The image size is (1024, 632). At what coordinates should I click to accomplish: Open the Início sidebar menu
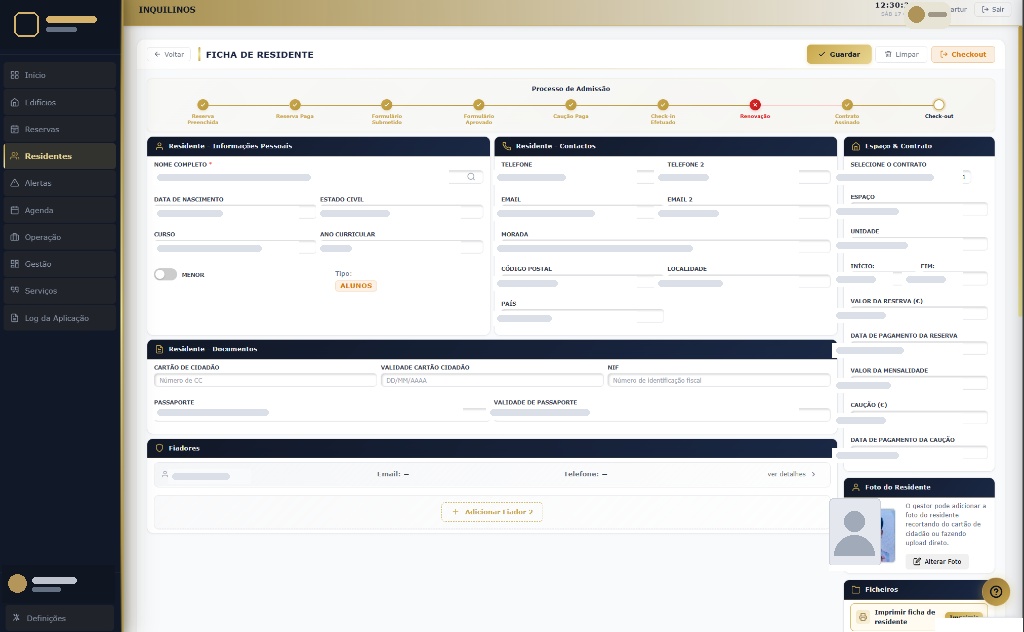tap(59, 75)
